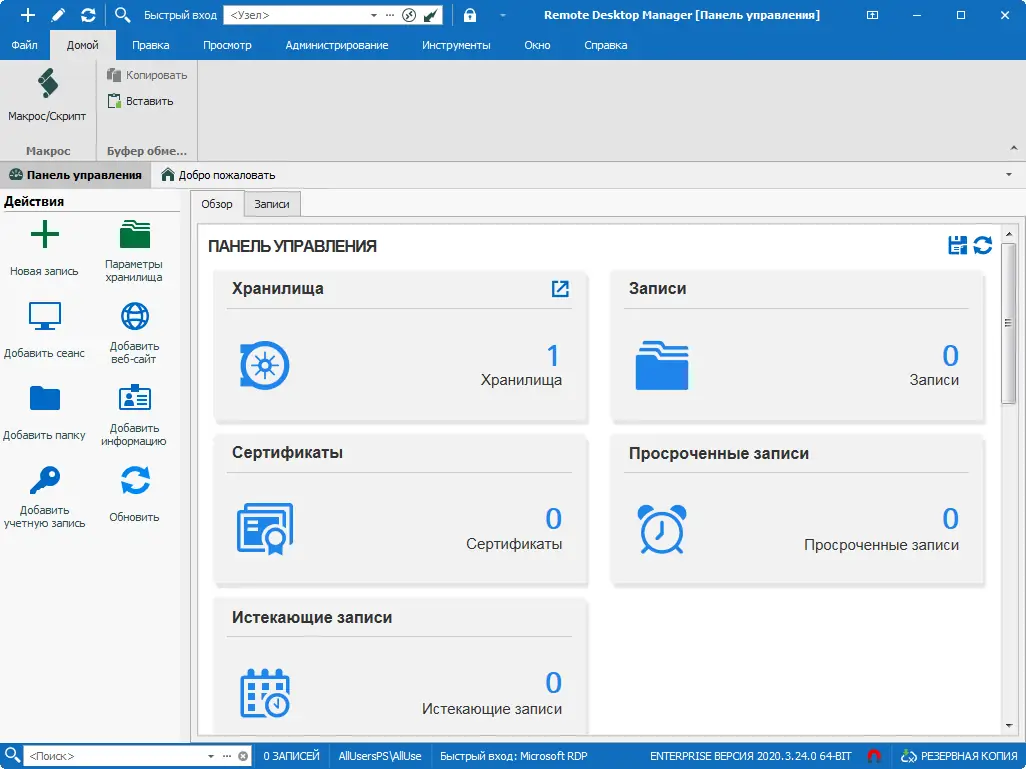Click AllUsersPS\AllUse in status bar

point(380,756)
